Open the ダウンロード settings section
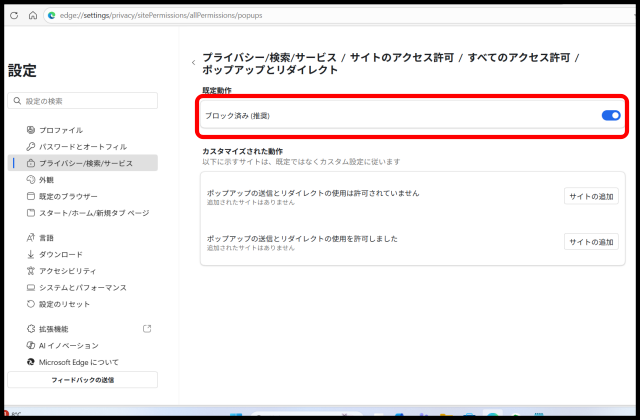 [82, 255]
